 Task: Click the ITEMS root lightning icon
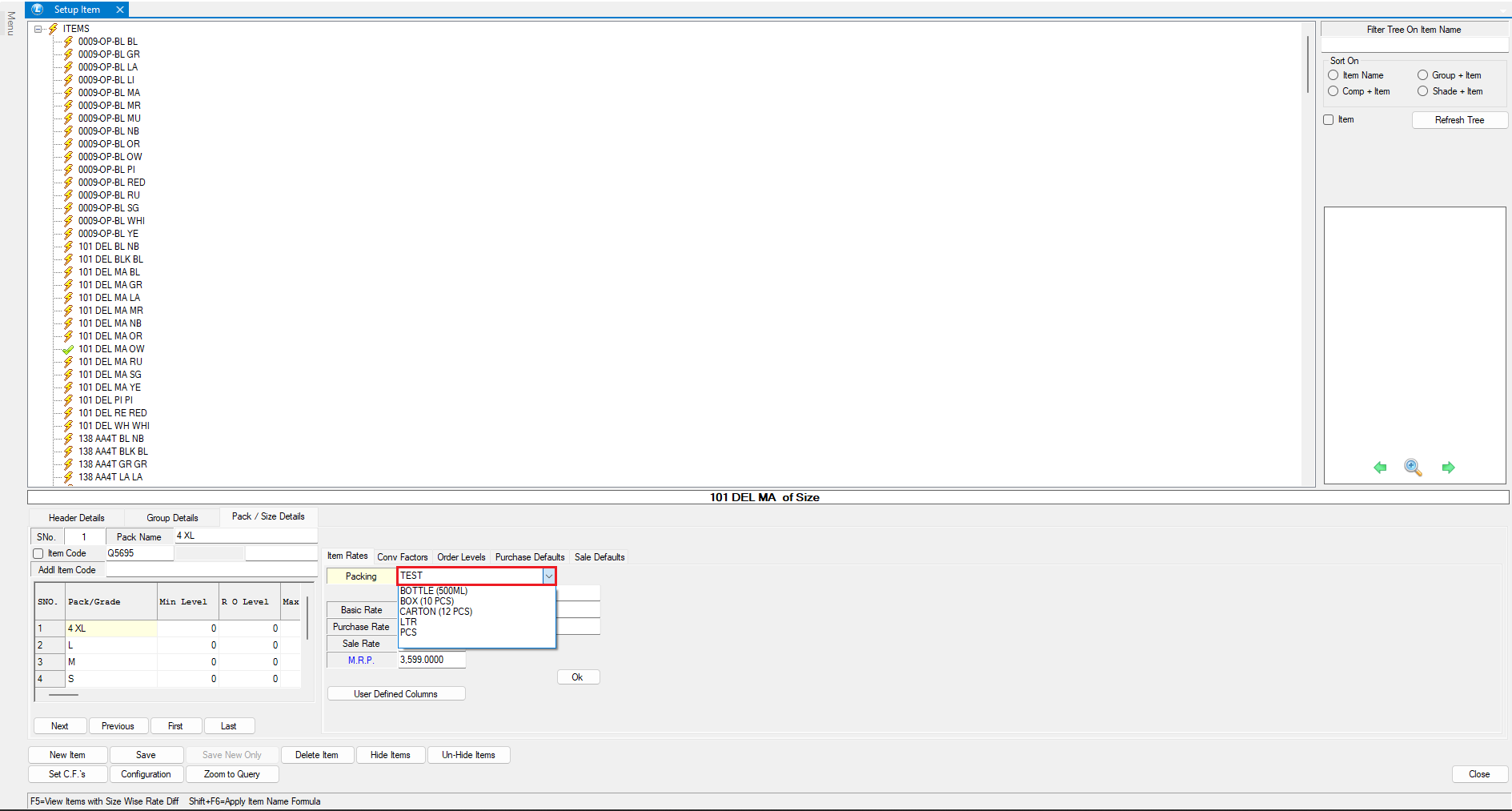point(53,29)
